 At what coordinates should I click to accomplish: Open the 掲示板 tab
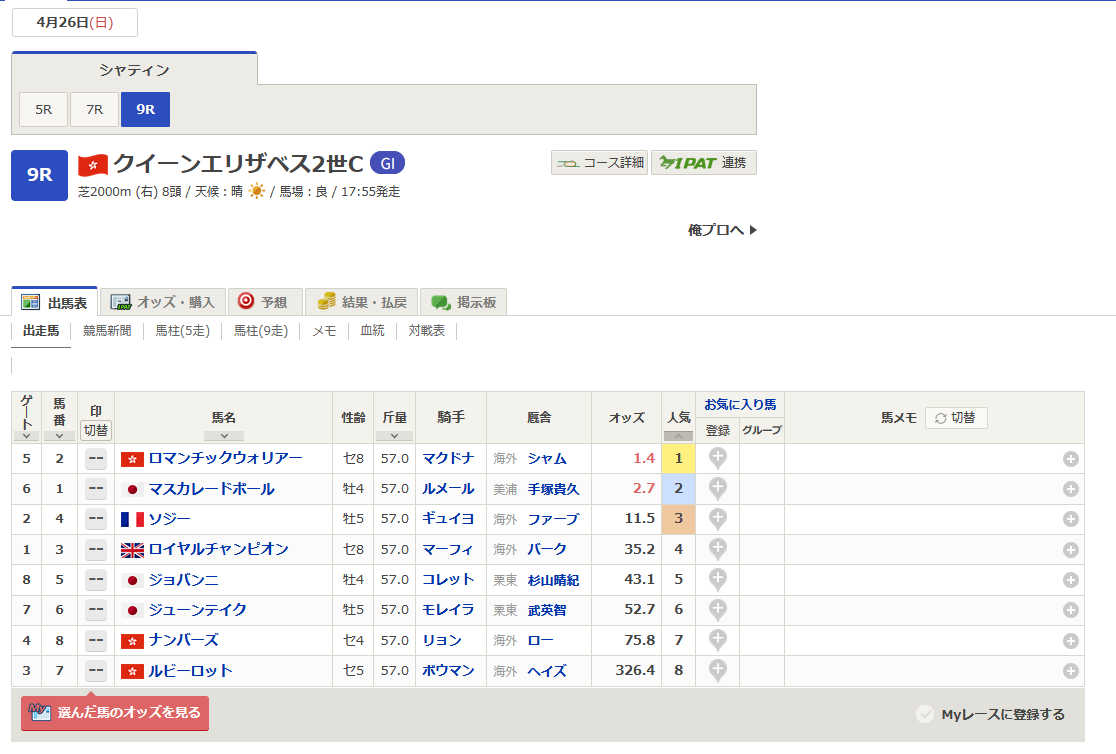point(463,302)
